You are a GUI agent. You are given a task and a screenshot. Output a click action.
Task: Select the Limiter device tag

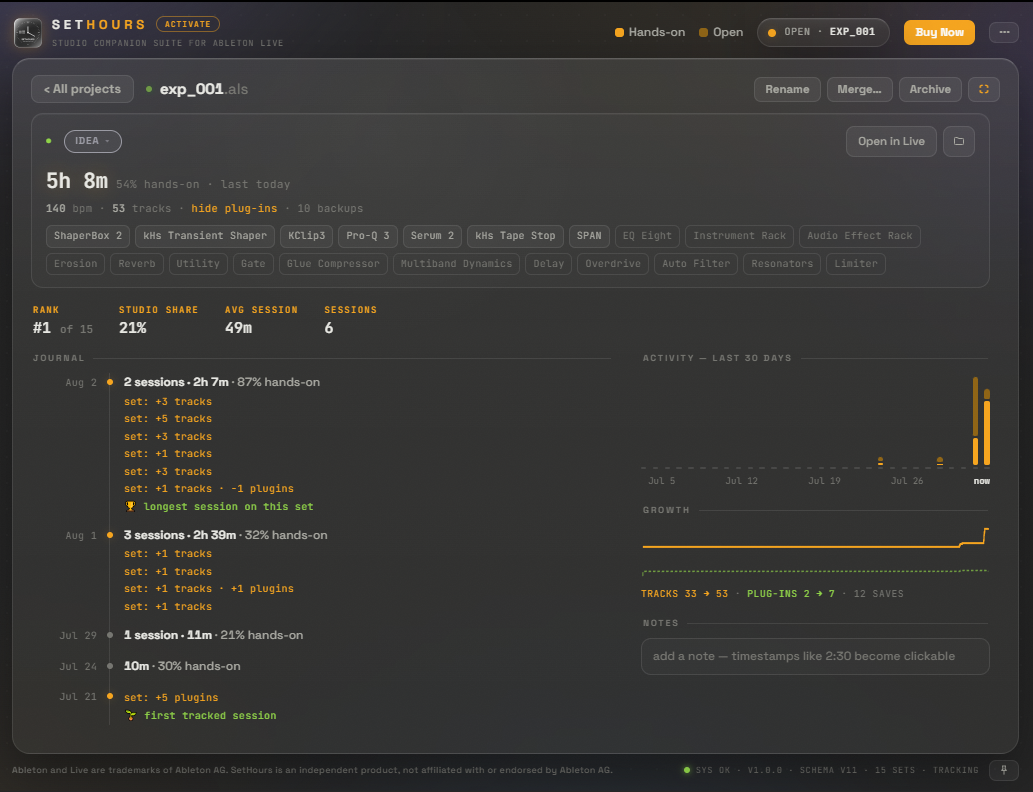pos(856,264)
